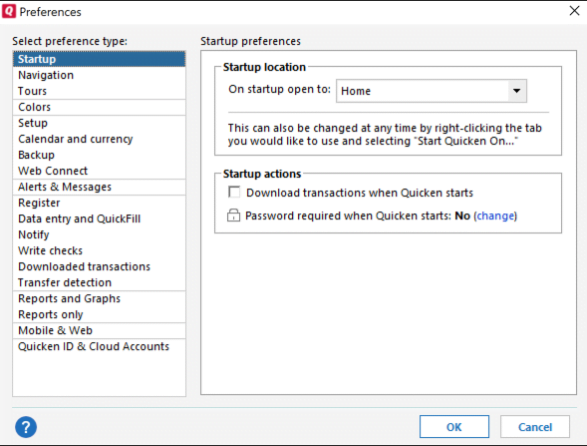Viewport: 587px width, 446px height.
Task: Confirm preferences with OK button
Action: tap(454, 427)
